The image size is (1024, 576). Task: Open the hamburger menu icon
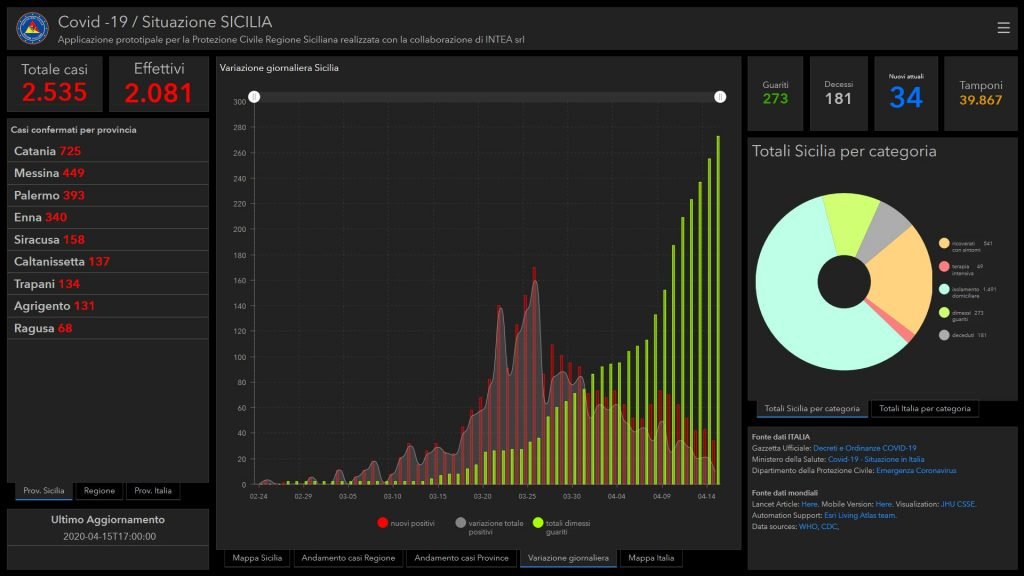(1003, 28)
